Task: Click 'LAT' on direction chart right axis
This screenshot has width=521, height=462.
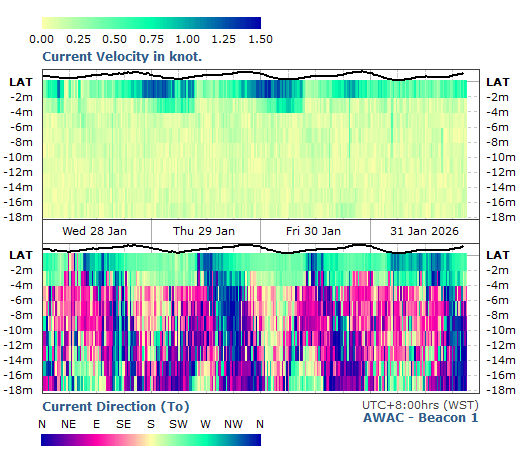Action: pyautogui.click(x=498, y=255)
